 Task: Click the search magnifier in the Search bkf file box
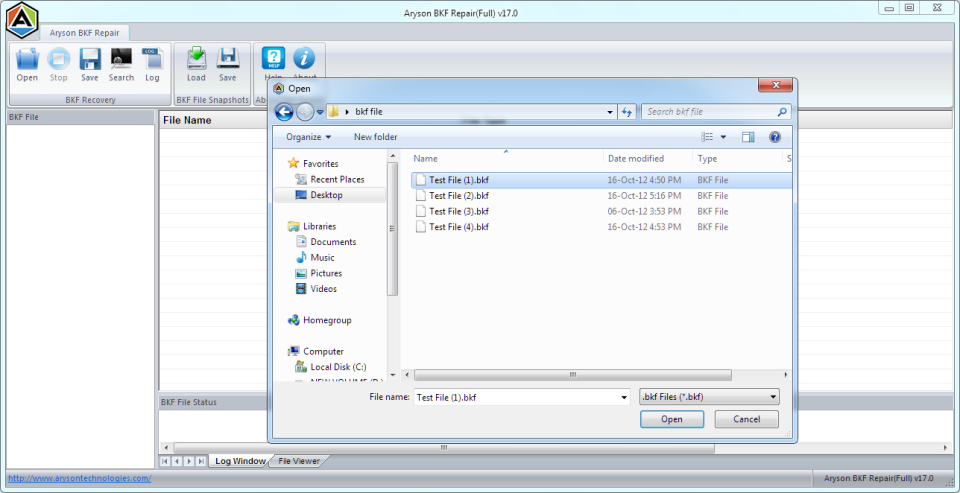click(x=782, y=112)
